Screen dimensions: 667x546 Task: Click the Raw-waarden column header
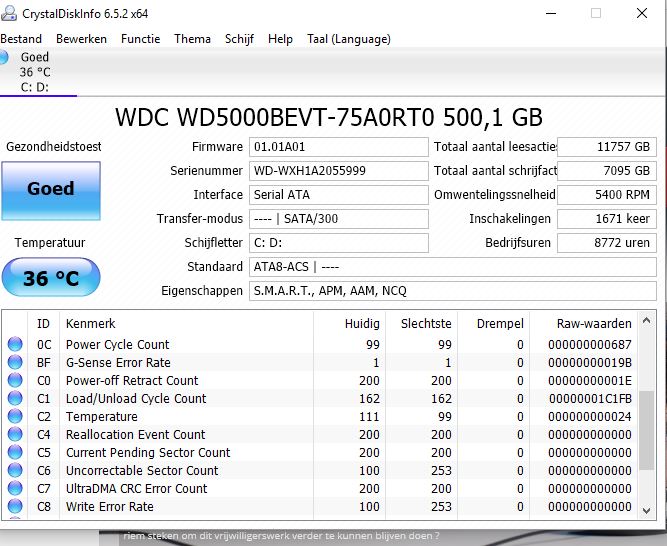594,323
